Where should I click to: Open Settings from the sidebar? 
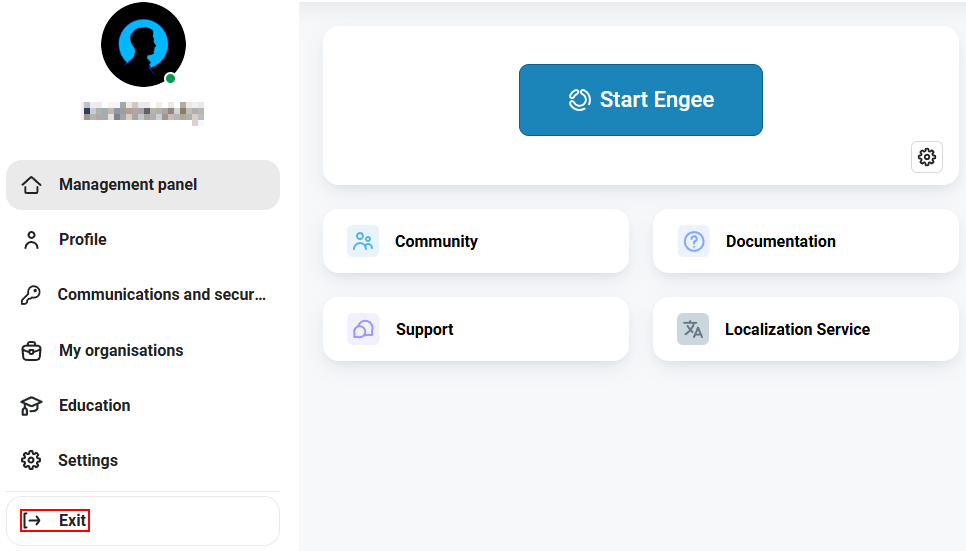point(143,460)
